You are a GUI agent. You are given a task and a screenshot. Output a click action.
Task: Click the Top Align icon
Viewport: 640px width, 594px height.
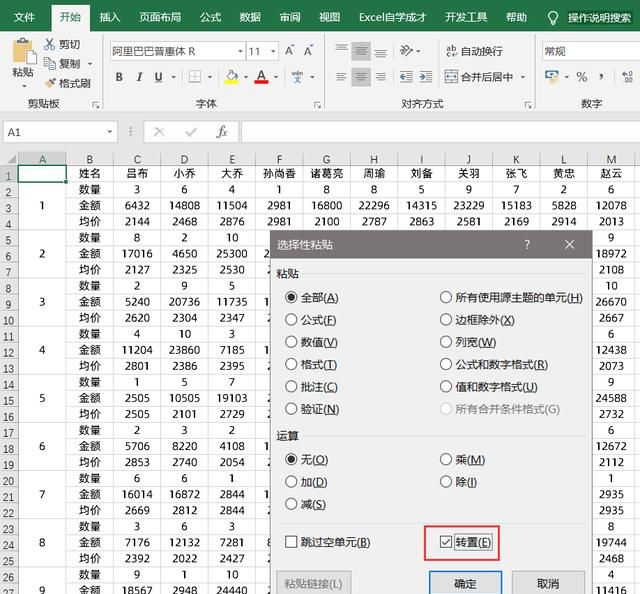341,51
